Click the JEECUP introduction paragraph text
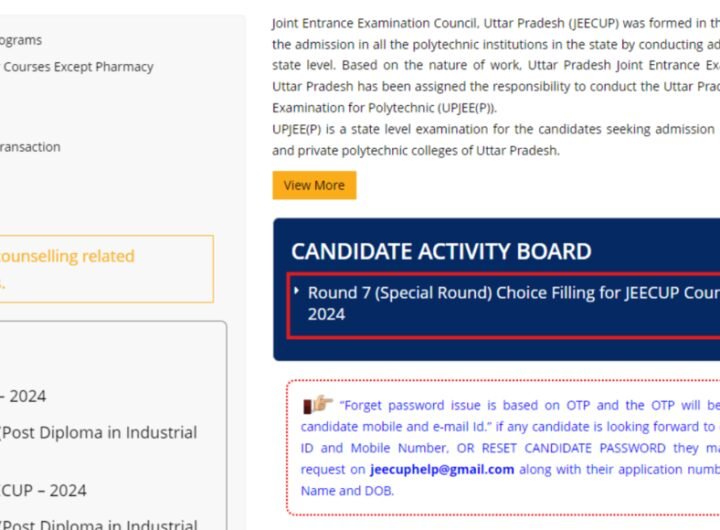This screenshot has width=720, height=530. click(496, 65)
